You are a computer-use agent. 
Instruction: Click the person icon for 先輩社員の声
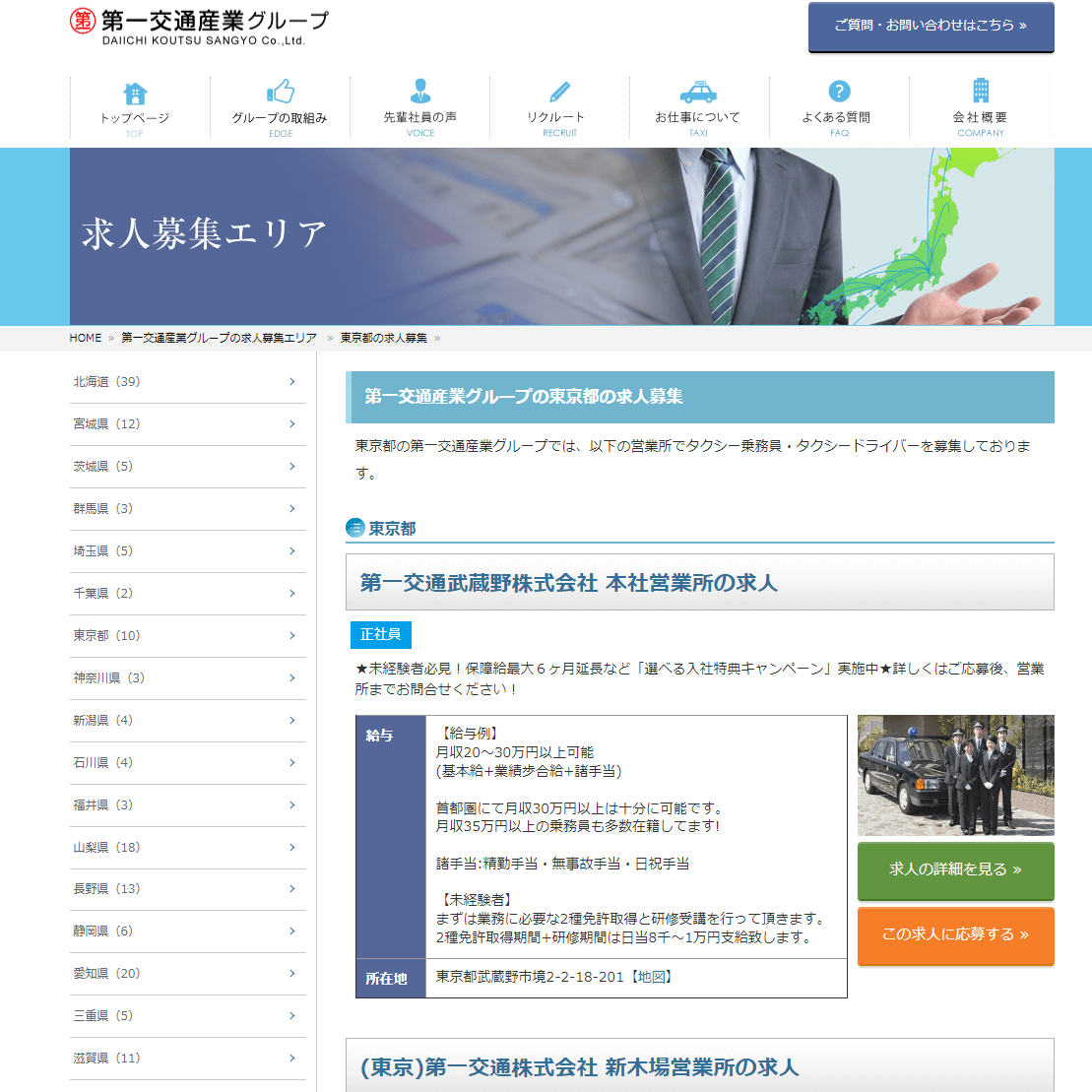(419, 91)
